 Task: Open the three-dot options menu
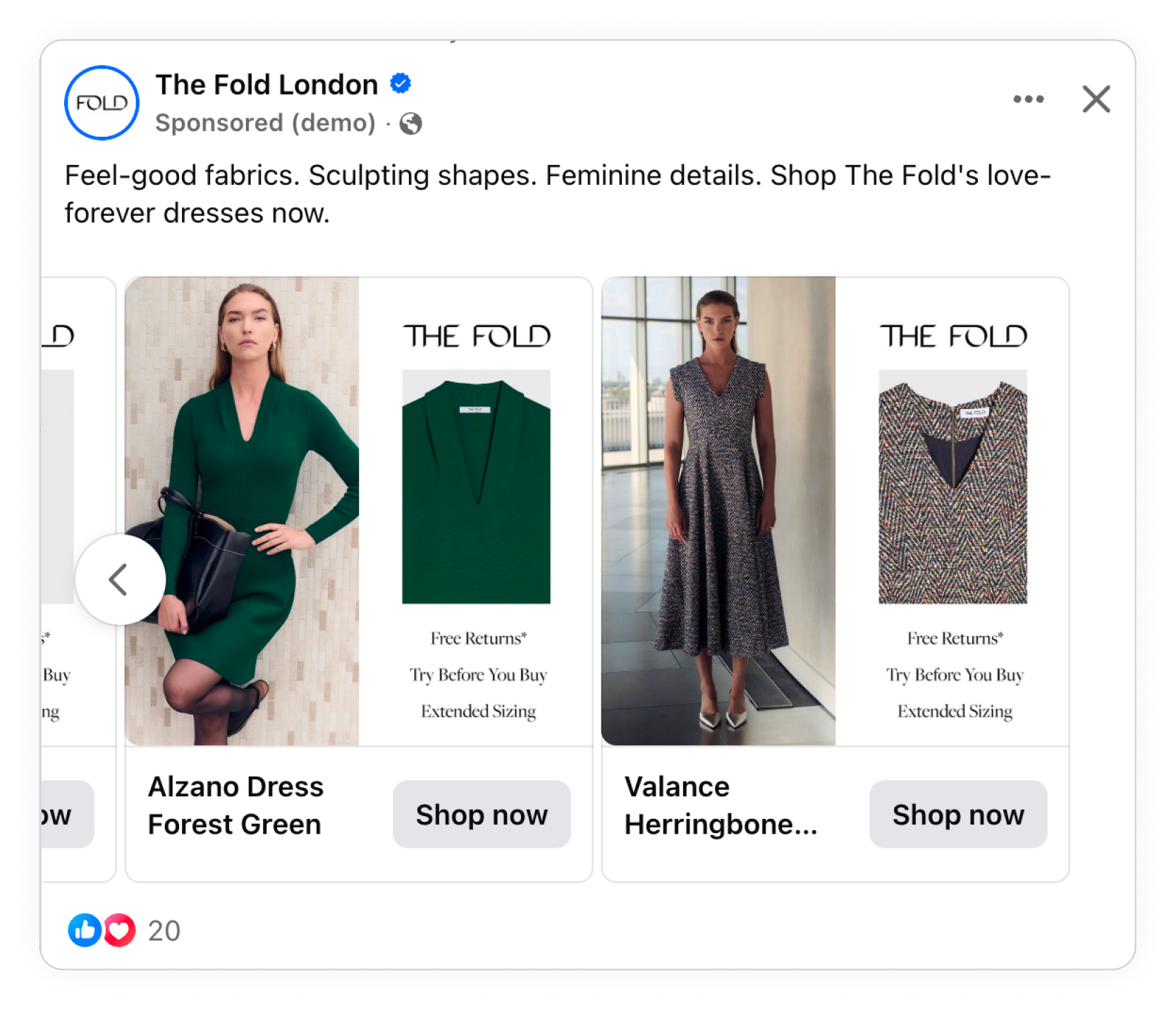[1028, 99]
